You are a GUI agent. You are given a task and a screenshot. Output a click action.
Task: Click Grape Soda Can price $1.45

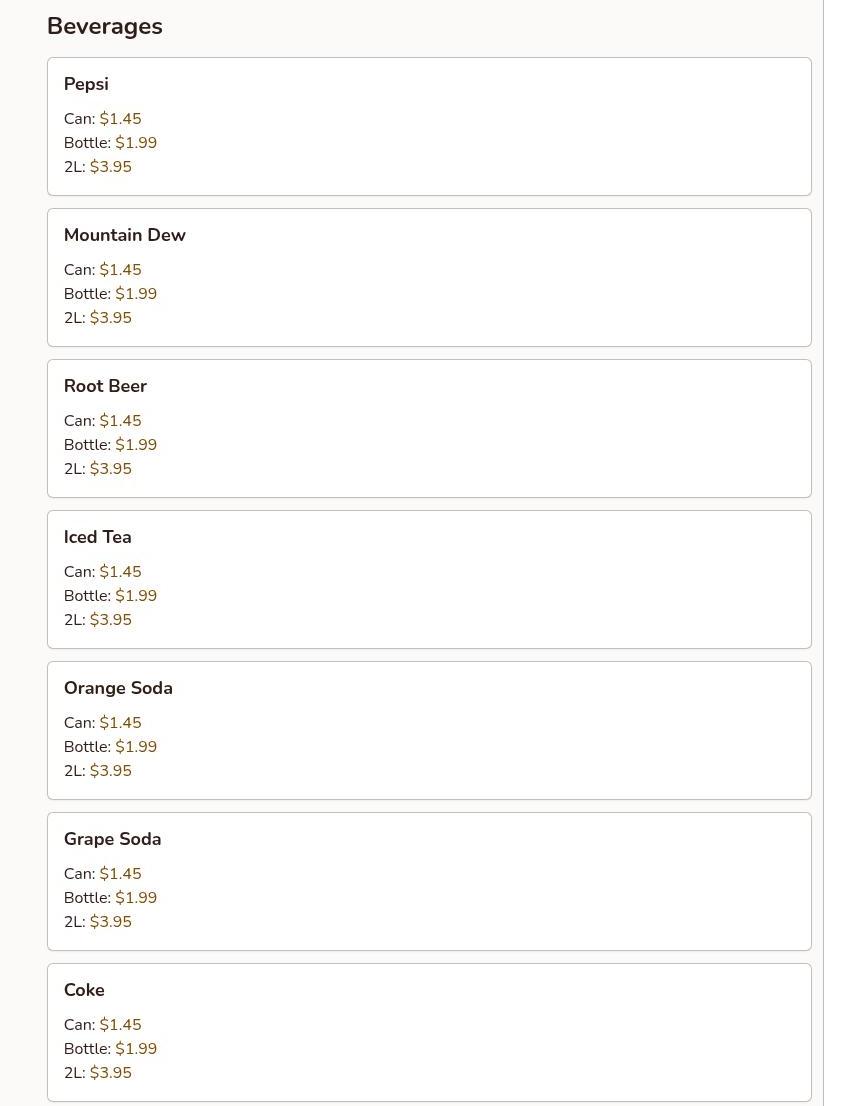click(x=121, y=874)
